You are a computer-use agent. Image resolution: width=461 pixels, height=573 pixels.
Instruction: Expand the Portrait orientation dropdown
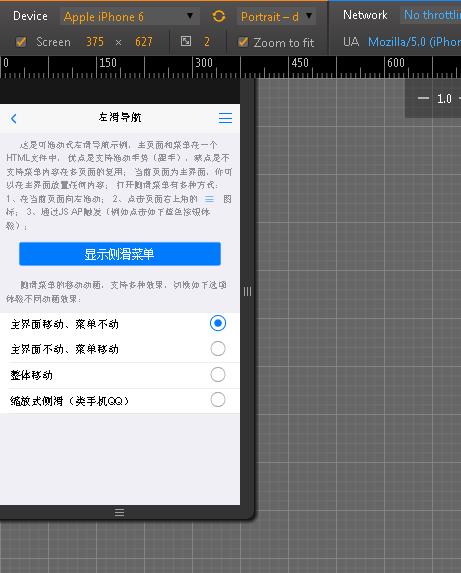tap(276, 16)
